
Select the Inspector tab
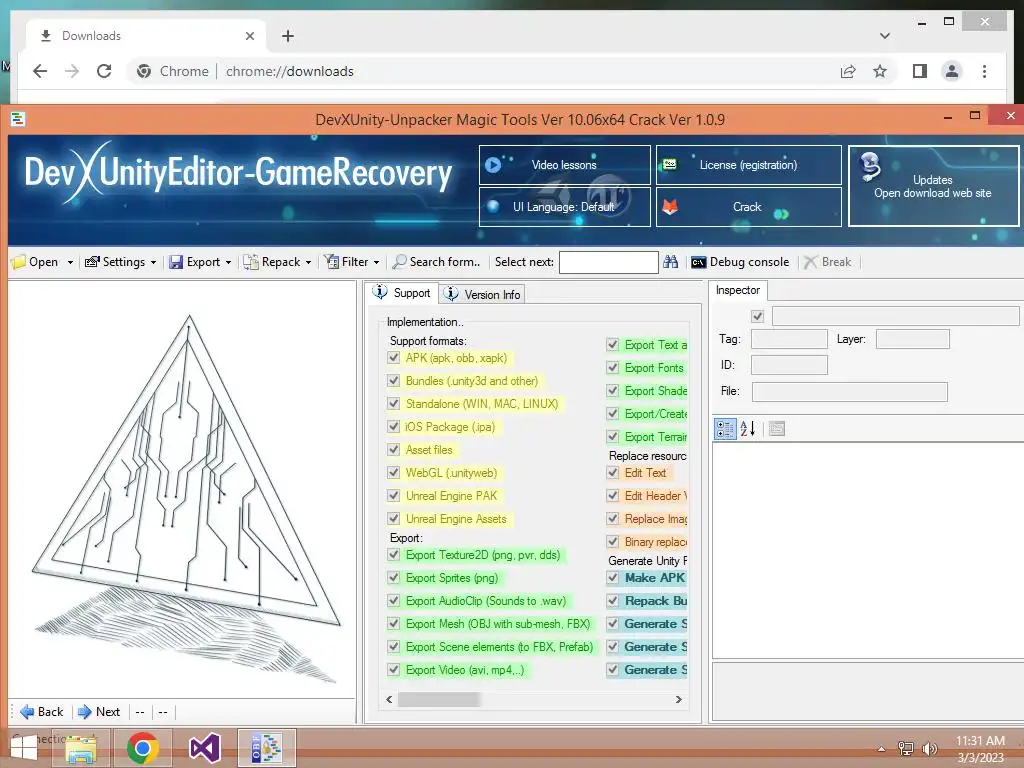pyautogui.click(x=738, y=290)
